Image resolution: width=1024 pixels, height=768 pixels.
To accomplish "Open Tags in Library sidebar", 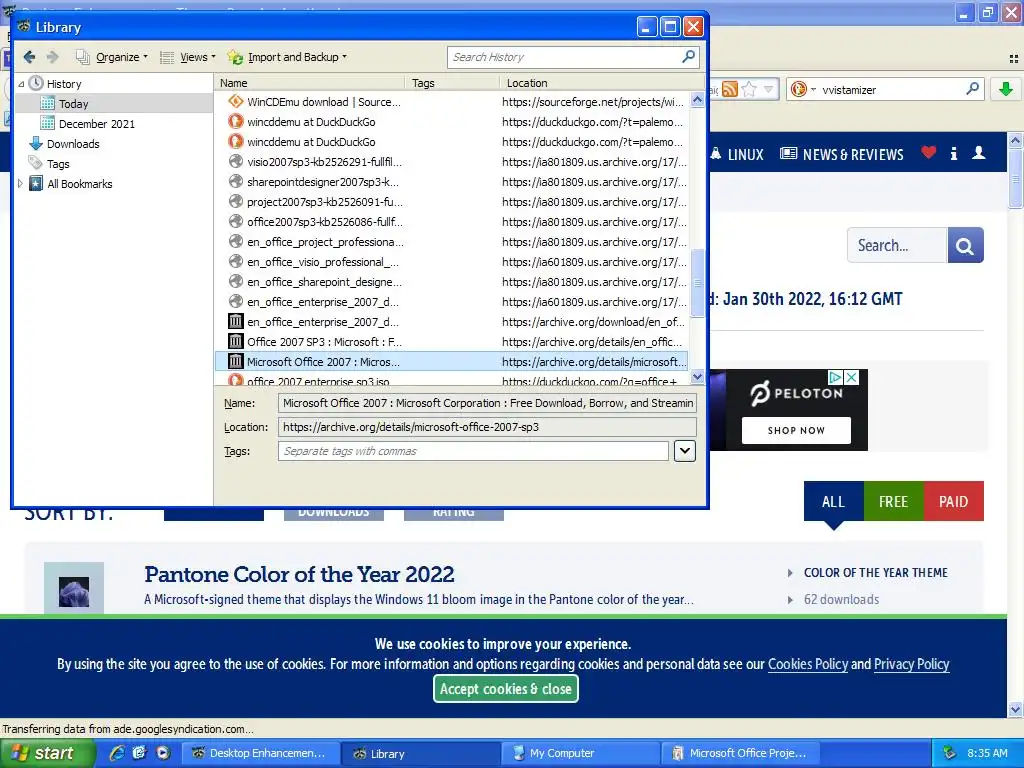I will [x=57, y=164].
